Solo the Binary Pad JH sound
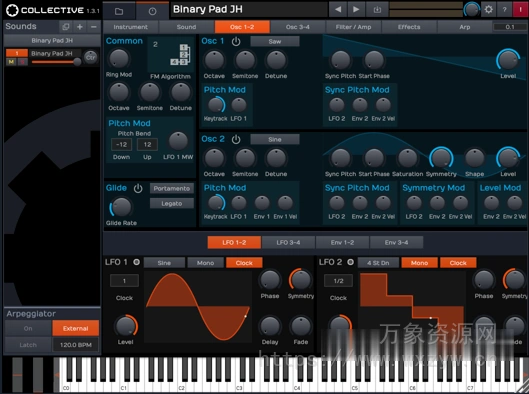Viewport: 529px width, 394px height. click(x=22, y=61)
